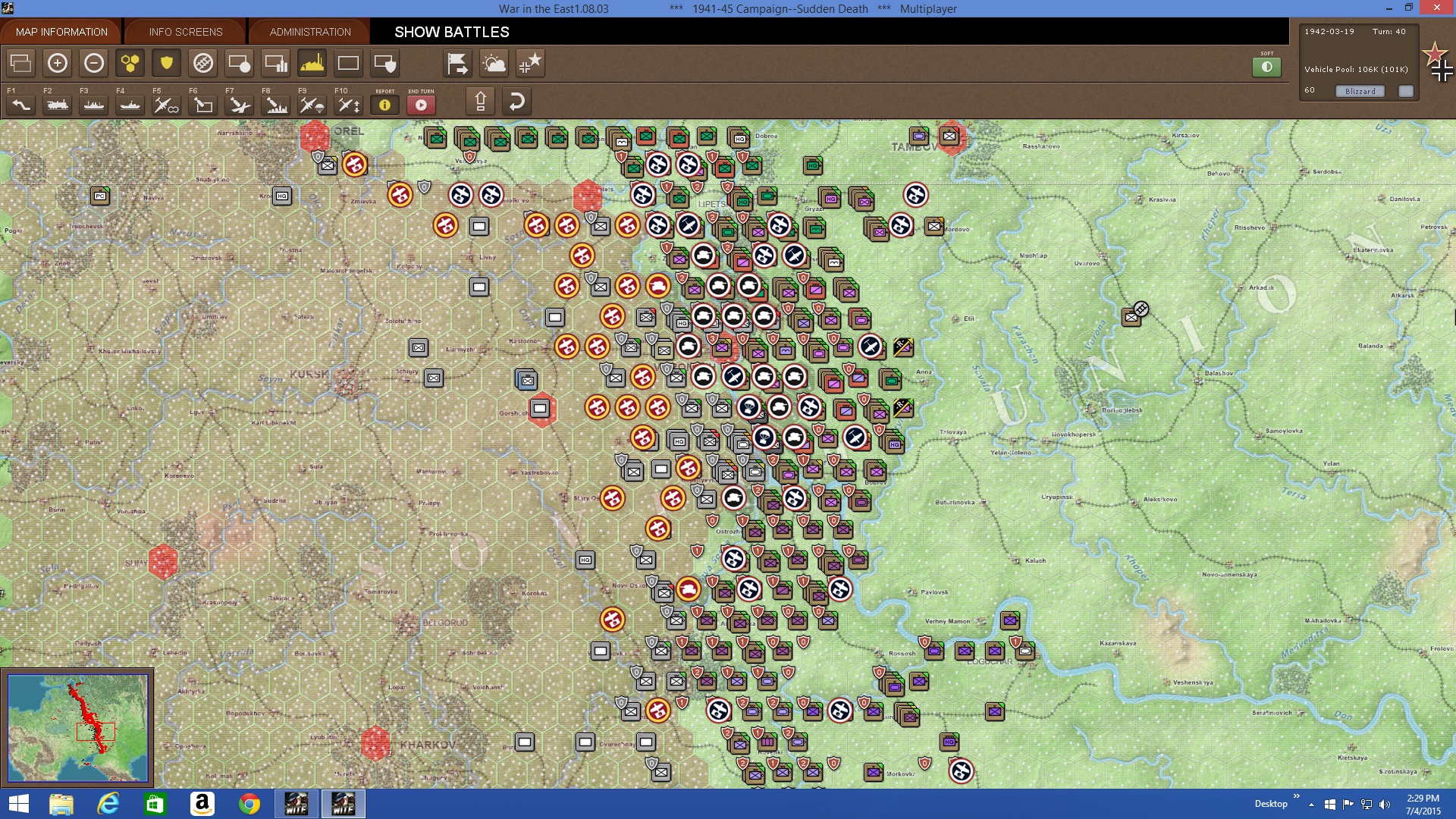Click the Desktop toolbar label
Screen dimensions: 1456x819
coord(1271,804)
